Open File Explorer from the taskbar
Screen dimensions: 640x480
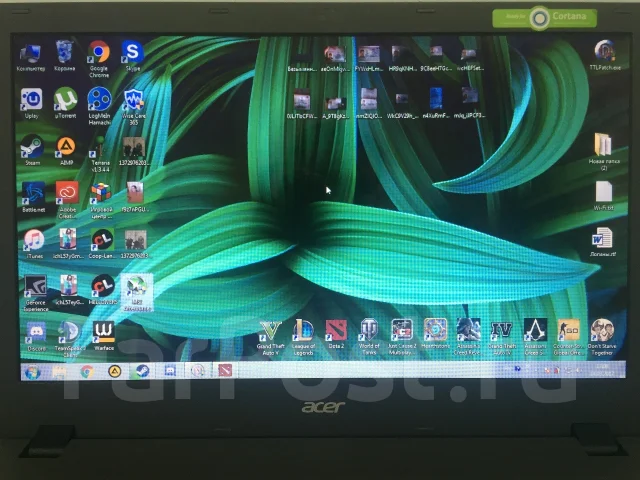59,372
